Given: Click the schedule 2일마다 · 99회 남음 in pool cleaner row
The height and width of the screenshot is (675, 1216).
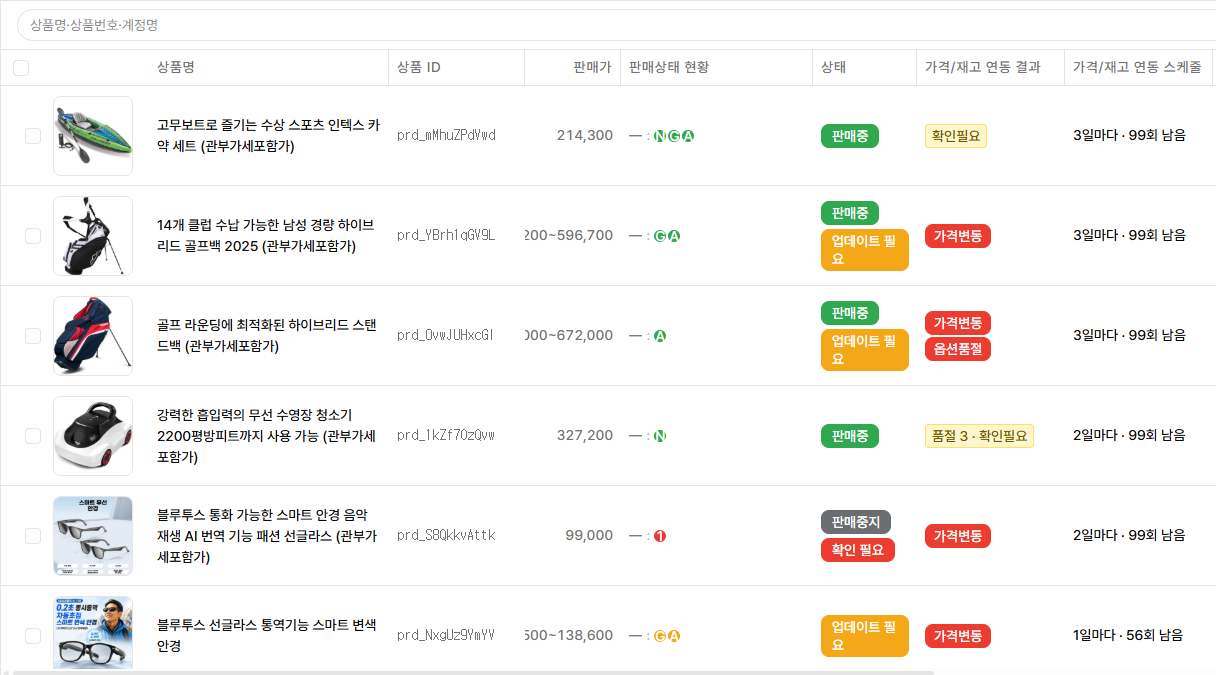Looking at the screenshot, I should [1129, 436].
